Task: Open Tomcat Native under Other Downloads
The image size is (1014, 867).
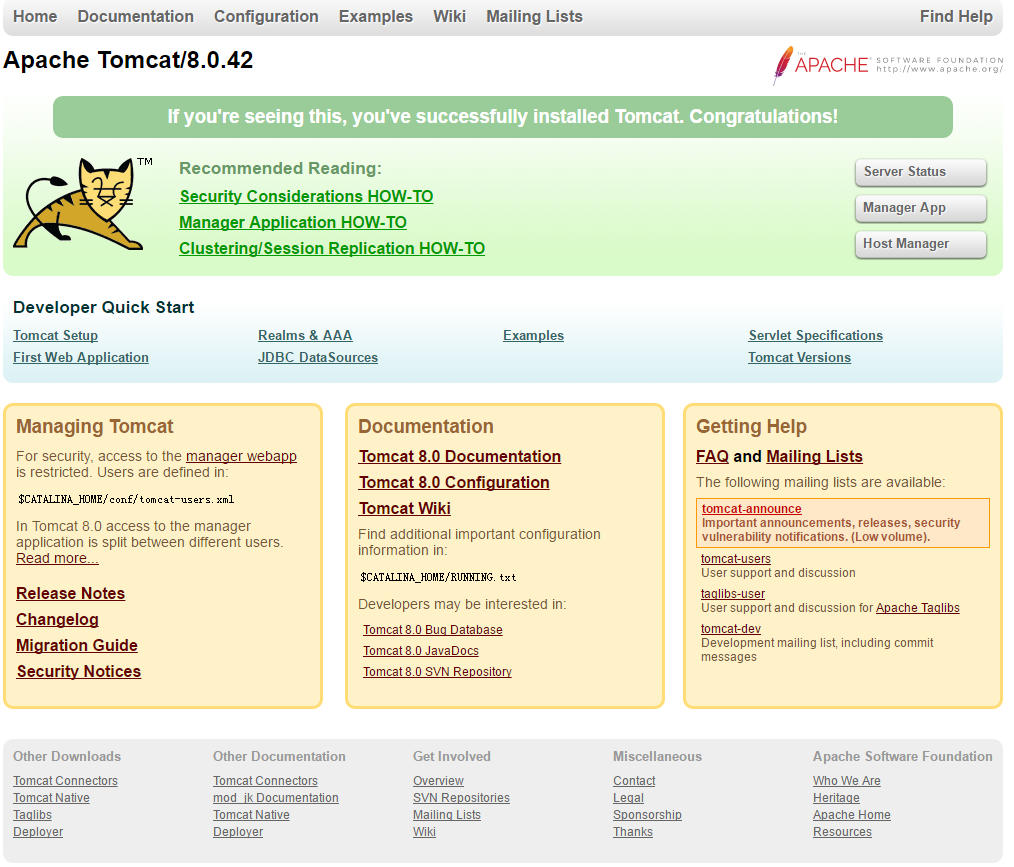Action: pyautogui.click(x=51, y=798)
